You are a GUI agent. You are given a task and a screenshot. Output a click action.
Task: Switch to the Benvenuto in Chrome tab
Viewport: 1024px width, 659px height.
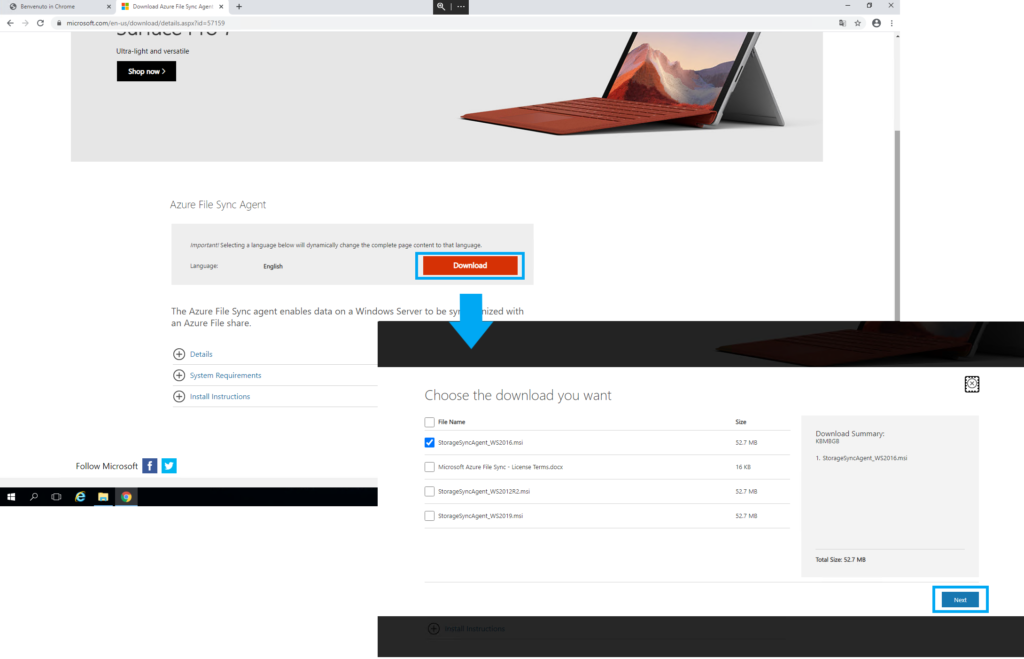point(57,7)
